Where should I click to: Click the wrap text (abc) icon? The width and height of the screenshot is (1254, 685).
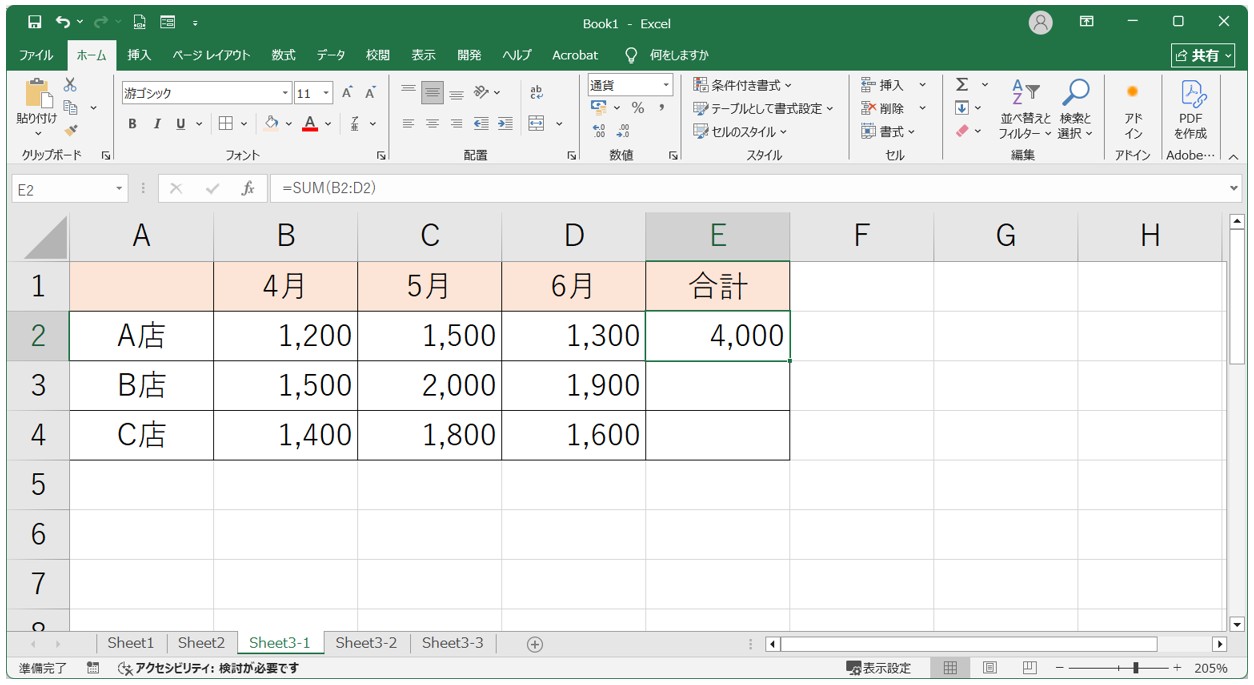[536, 93]
